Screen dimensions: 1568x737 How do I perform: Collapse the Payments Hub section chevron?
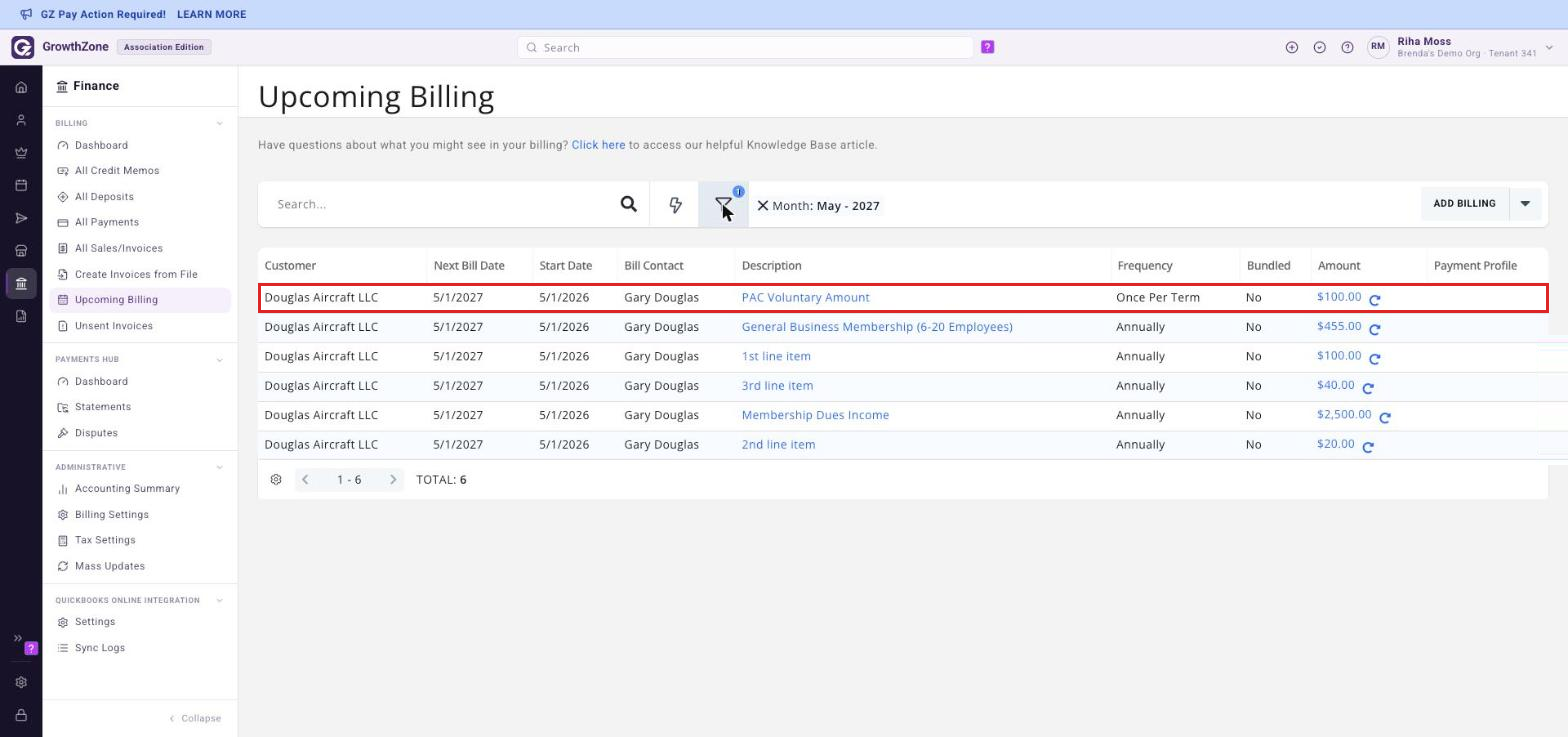pyautogui.click(x=219, y=359)
